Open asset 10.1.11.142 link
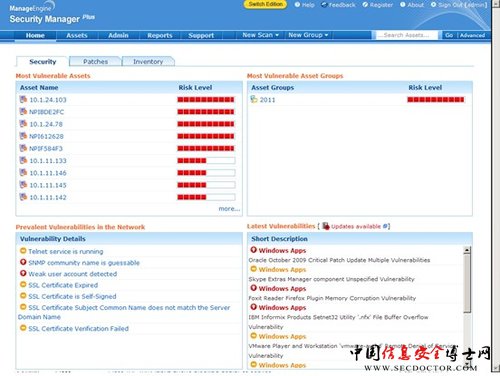Screen dimensions: 500x376 point(48,197)
